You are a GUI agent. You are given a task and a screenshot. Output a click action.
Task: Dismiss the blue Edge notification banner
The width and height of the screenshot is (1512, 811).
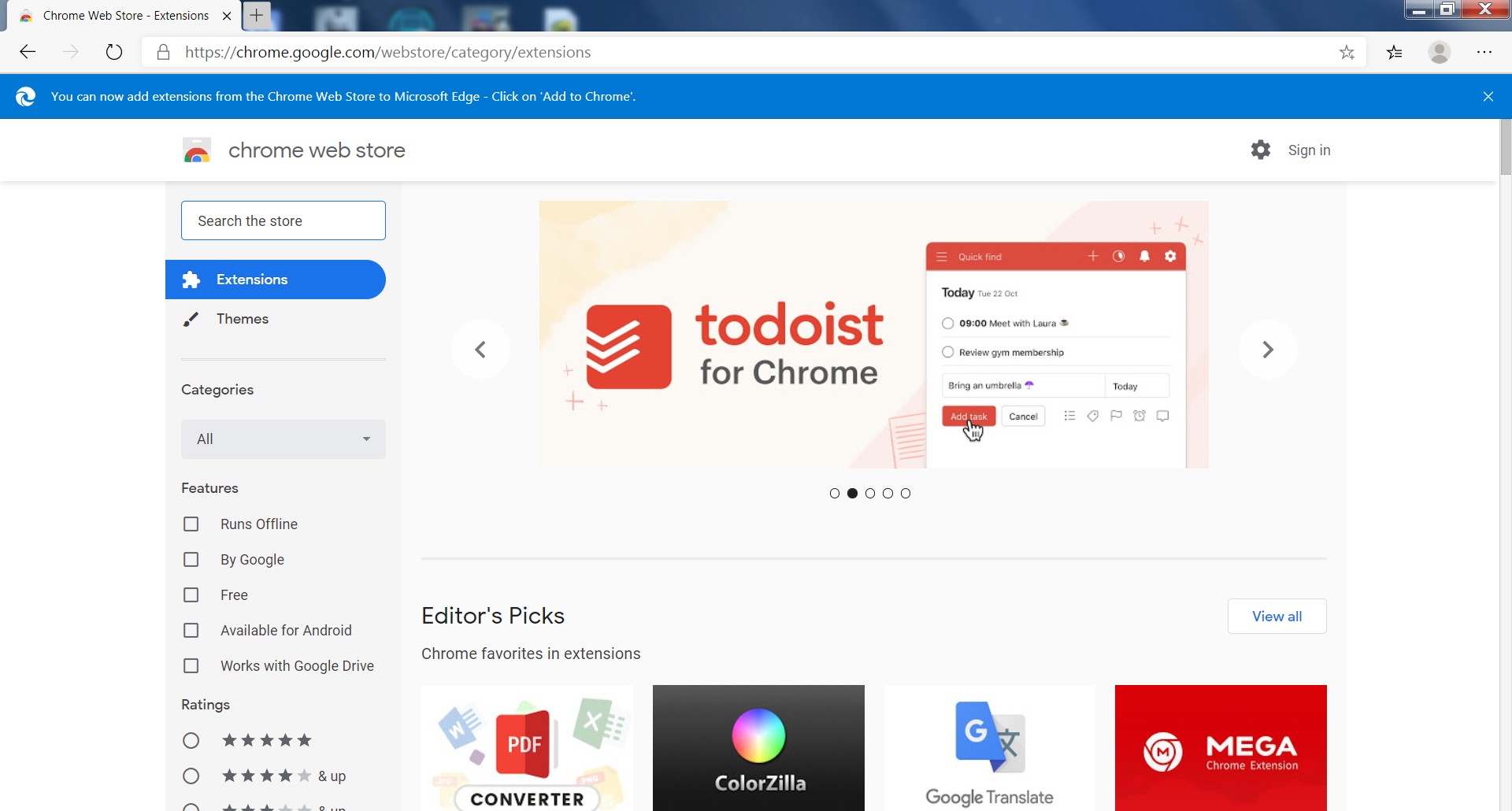tap(1488, 96)
